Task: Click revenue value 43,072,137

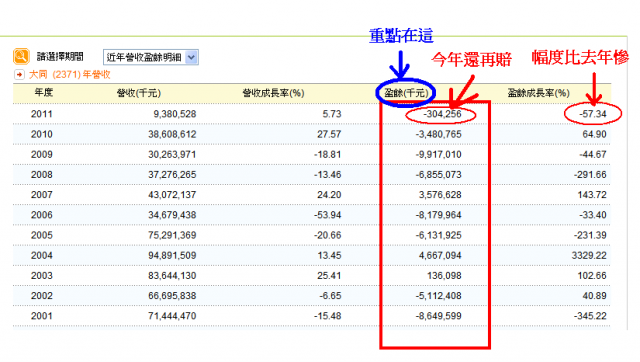Action: [172, 195]
